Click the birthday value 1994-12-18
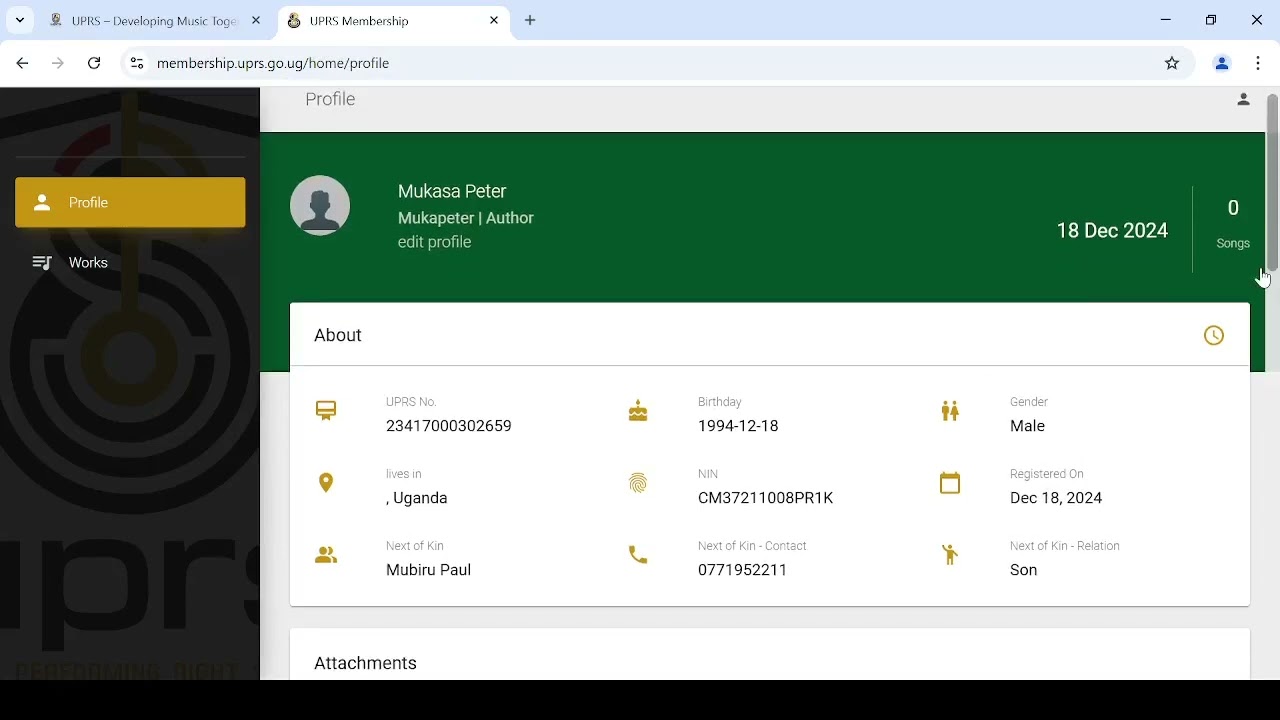Image resolution: width=1280 pixels, height=720 pixels. (738, 427)
